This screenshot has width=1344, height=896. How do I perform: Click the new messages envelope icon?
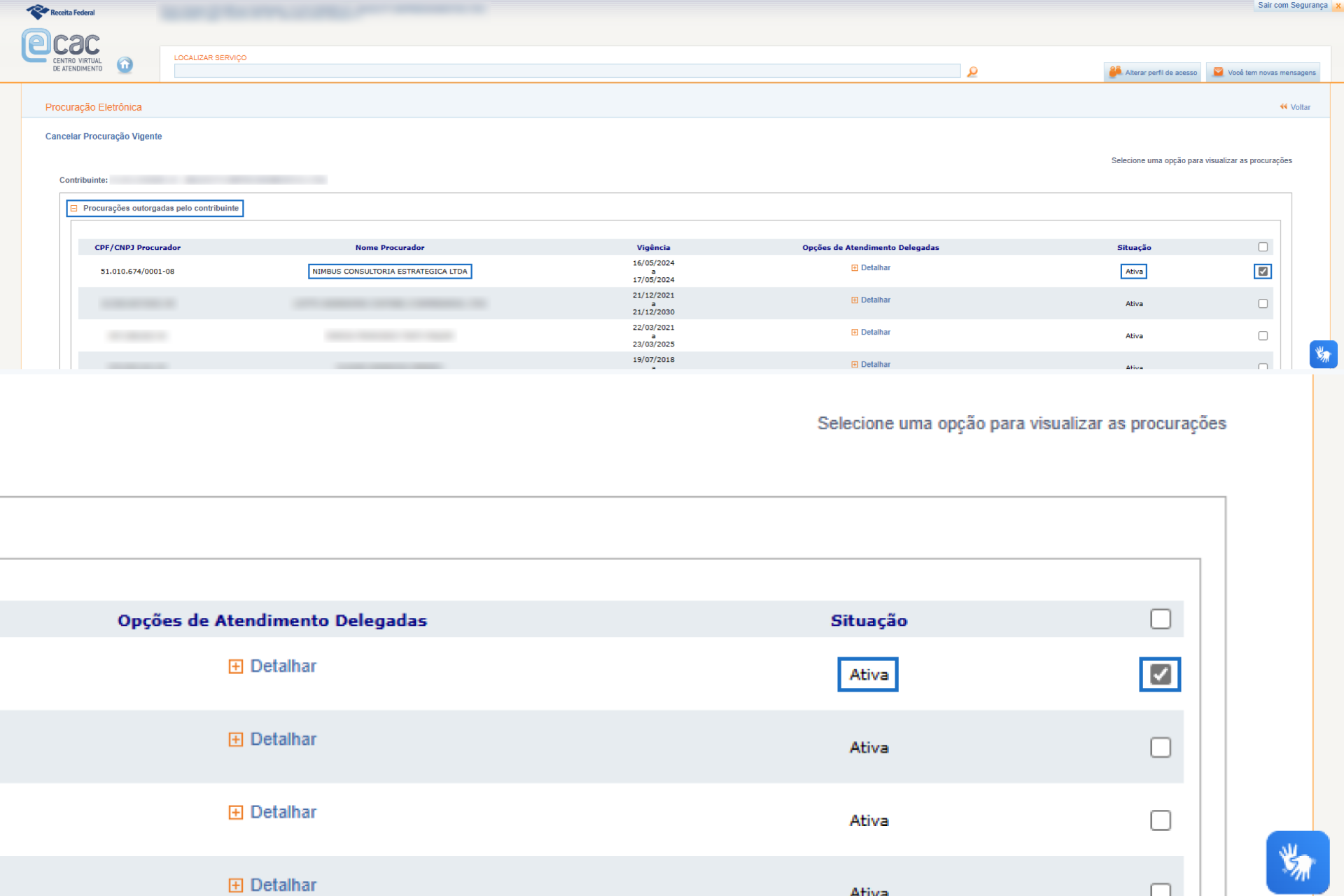[x=1218, y=72]
